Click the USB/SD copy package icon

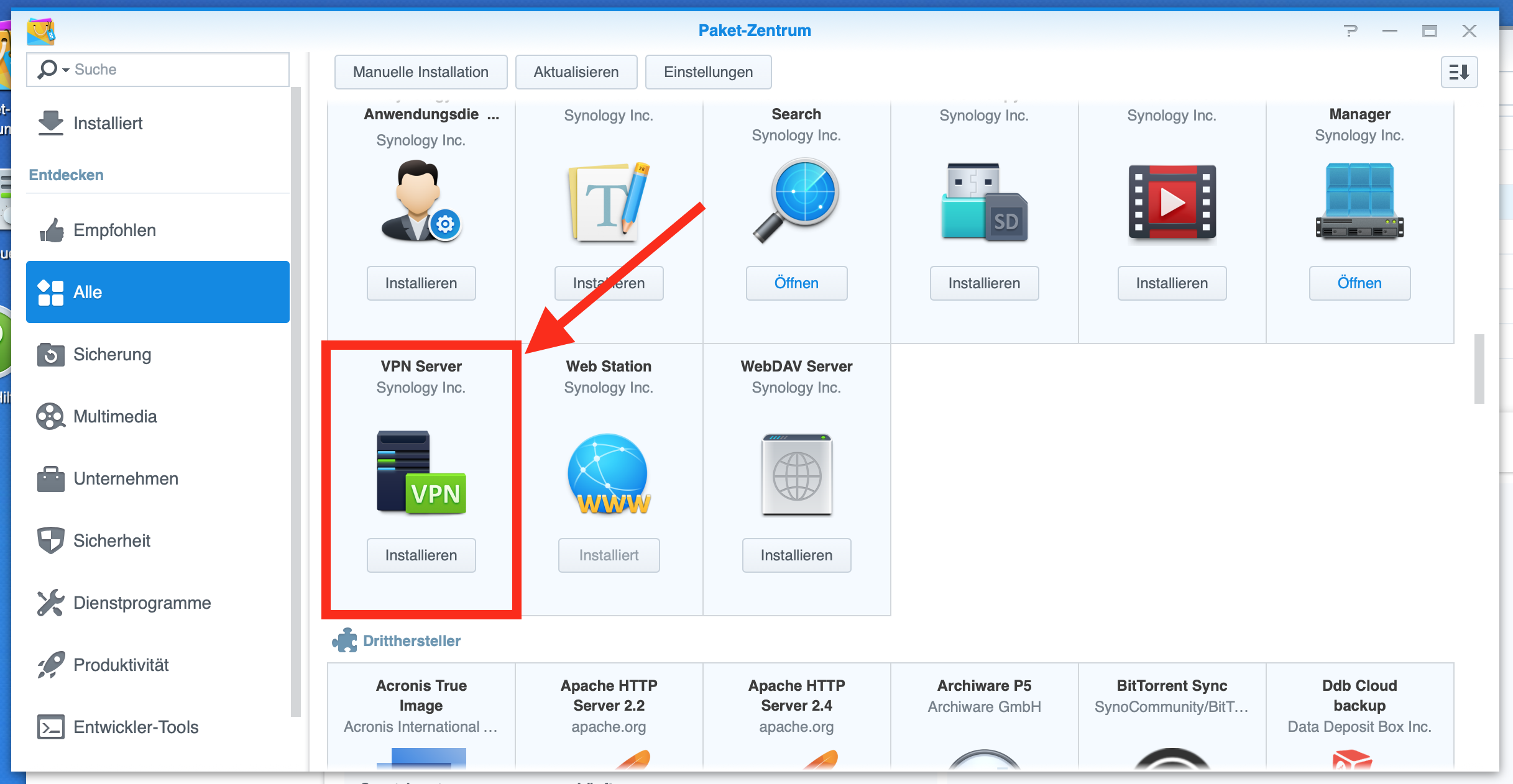coord(984,202)
